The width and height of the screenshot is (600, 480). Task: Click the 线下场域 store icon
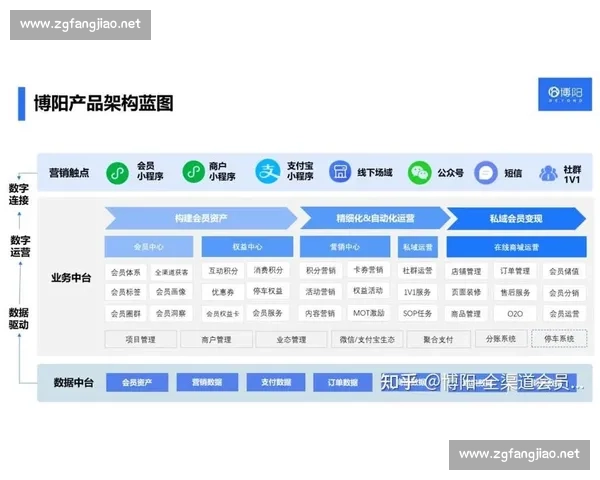coord(340,172)
